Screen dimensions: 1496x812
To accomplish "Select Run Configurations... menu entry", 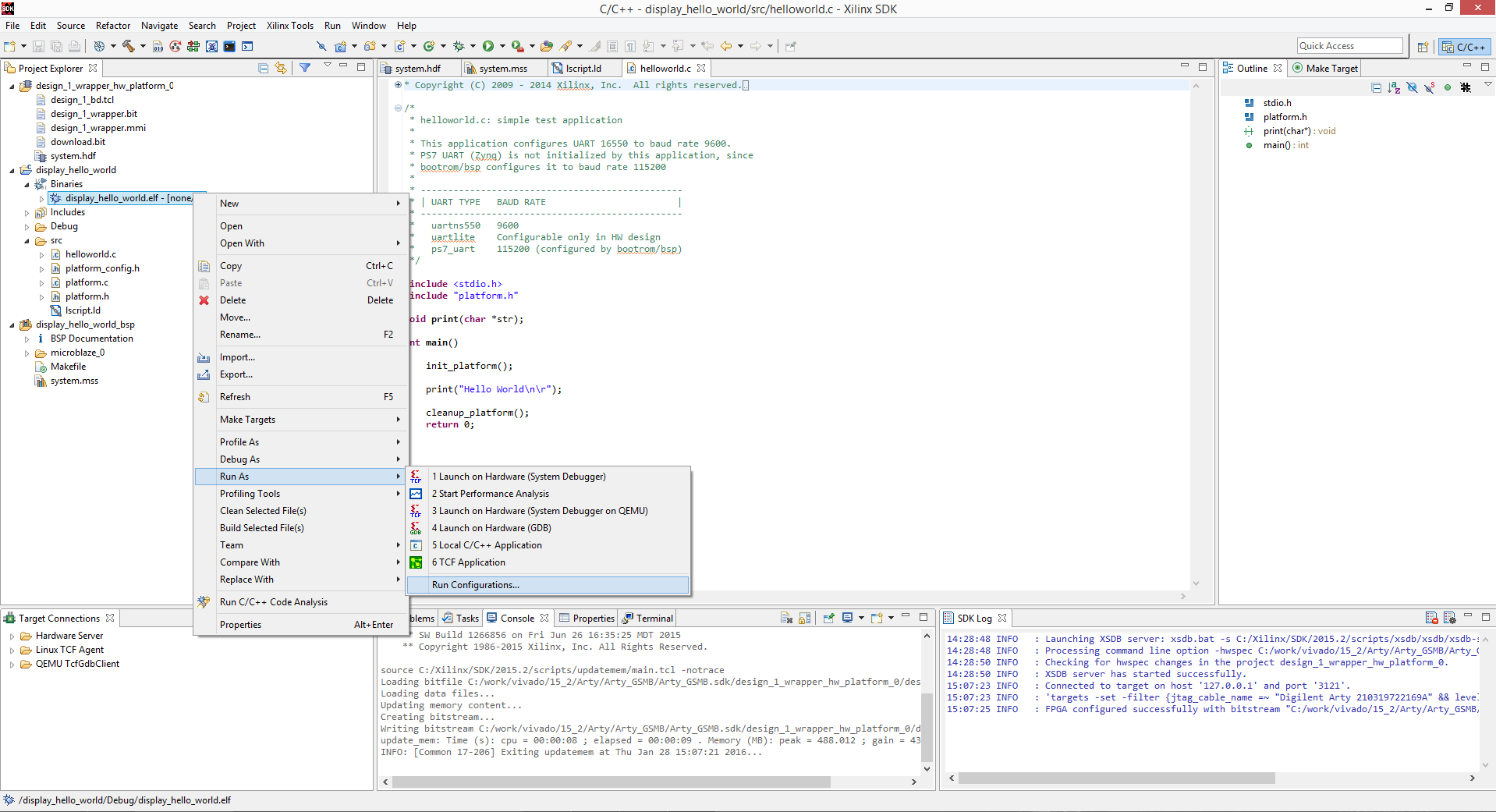I will tap(548, 585).
